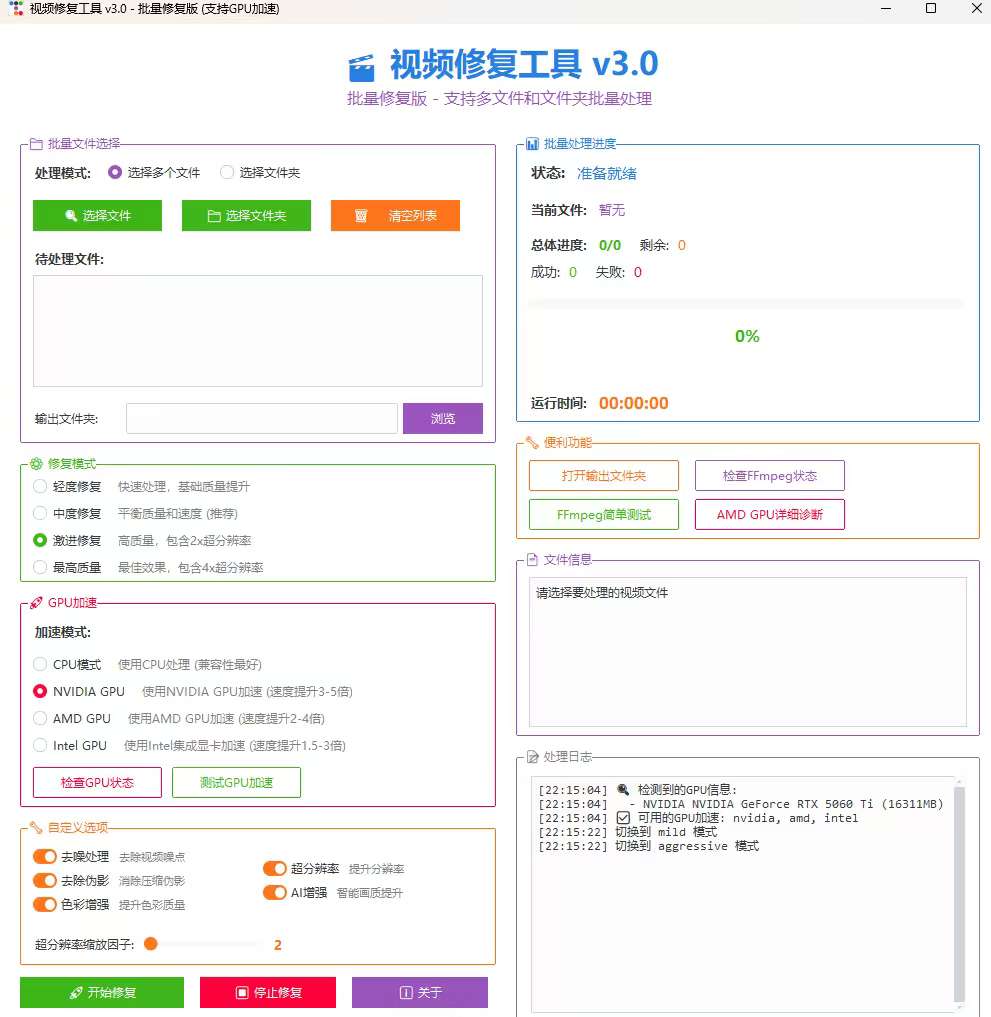This screenshot has height=1017, width=991.
Task: Click the app icon in the title bar
Action: [x=16, y=8]
